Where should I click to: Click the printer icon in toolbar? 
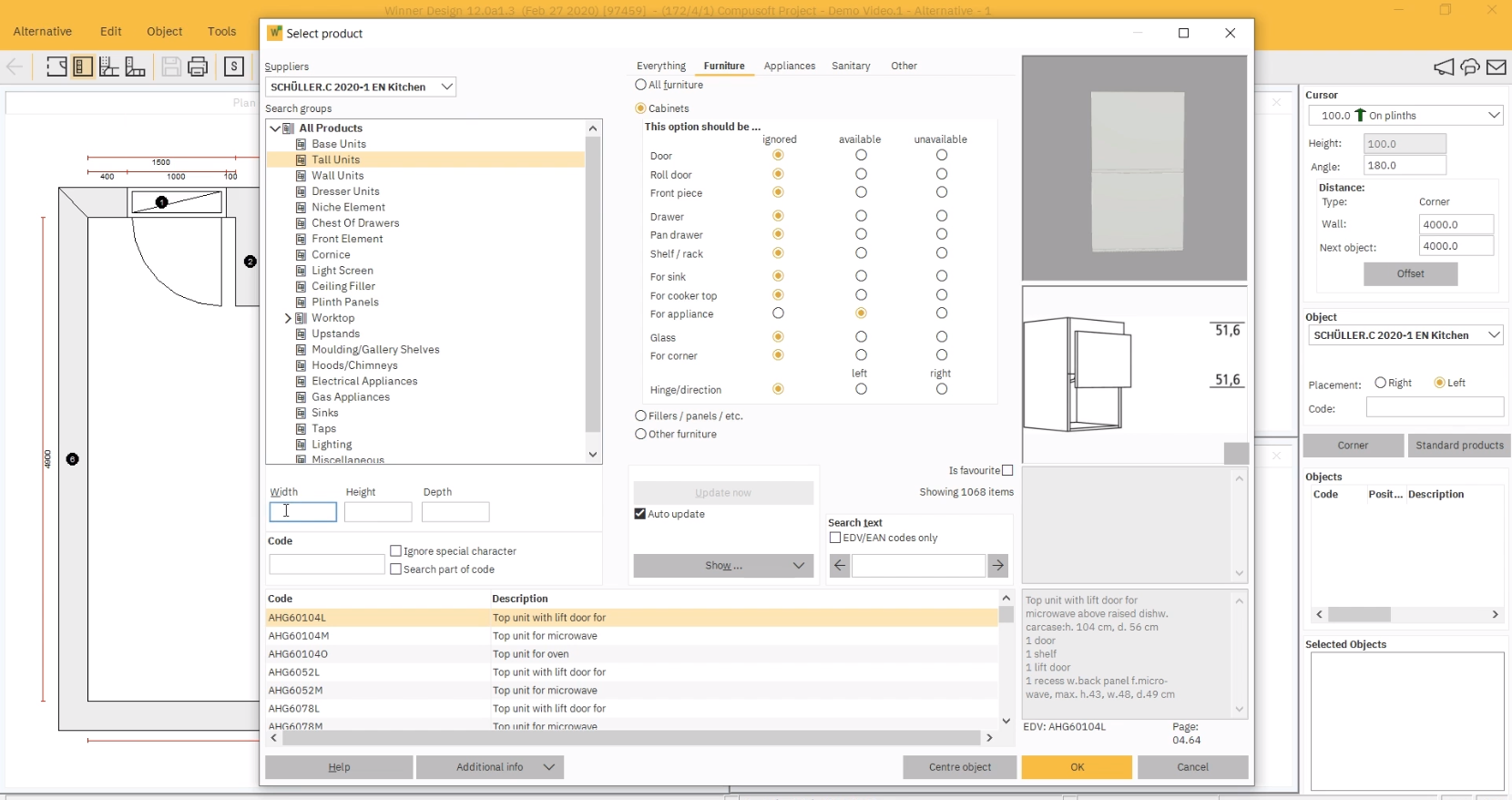click(x=198, y=67)
